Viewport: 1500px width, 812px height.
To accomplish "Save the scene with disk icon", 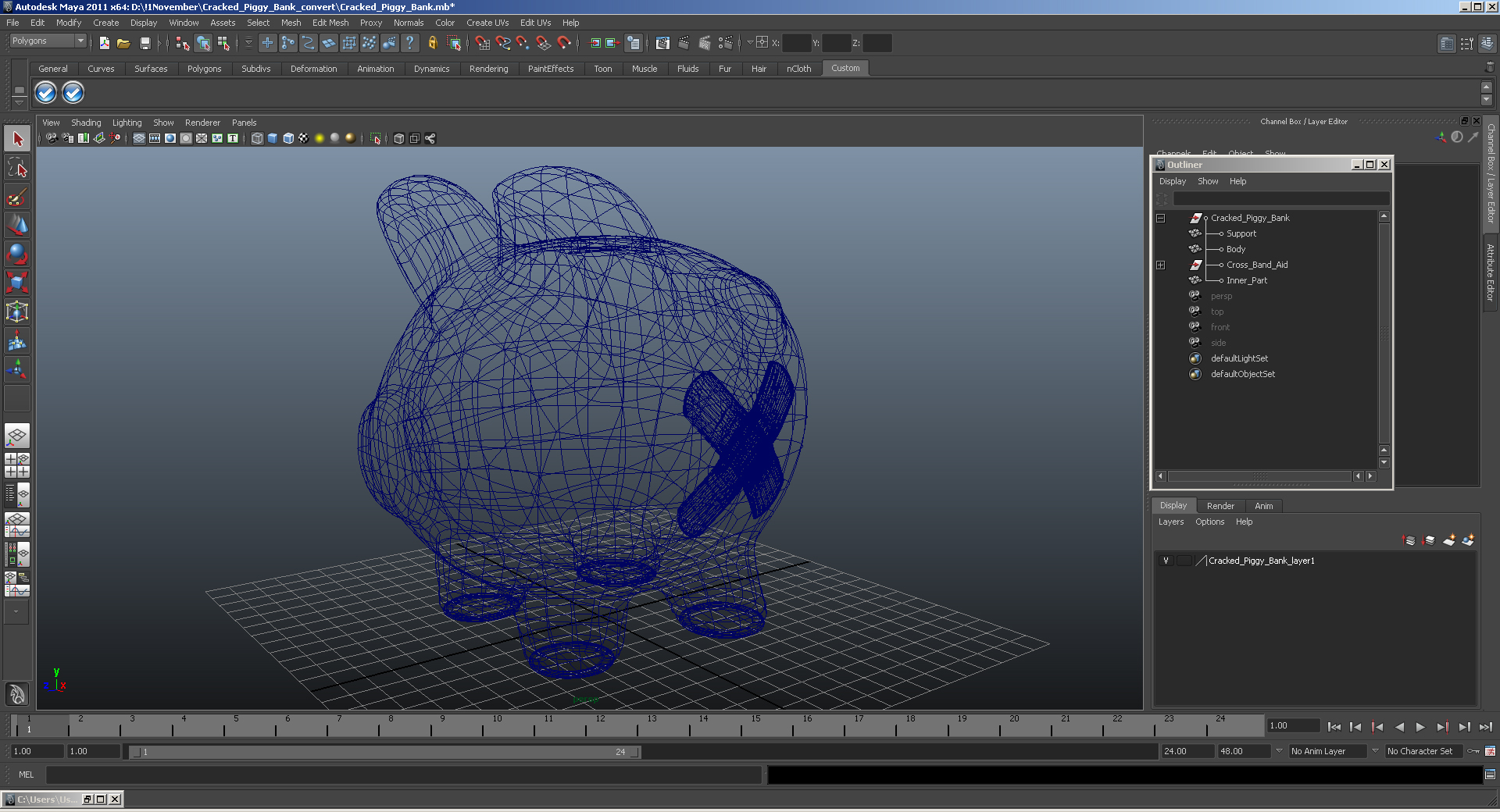I will click(x=145, y=43).
